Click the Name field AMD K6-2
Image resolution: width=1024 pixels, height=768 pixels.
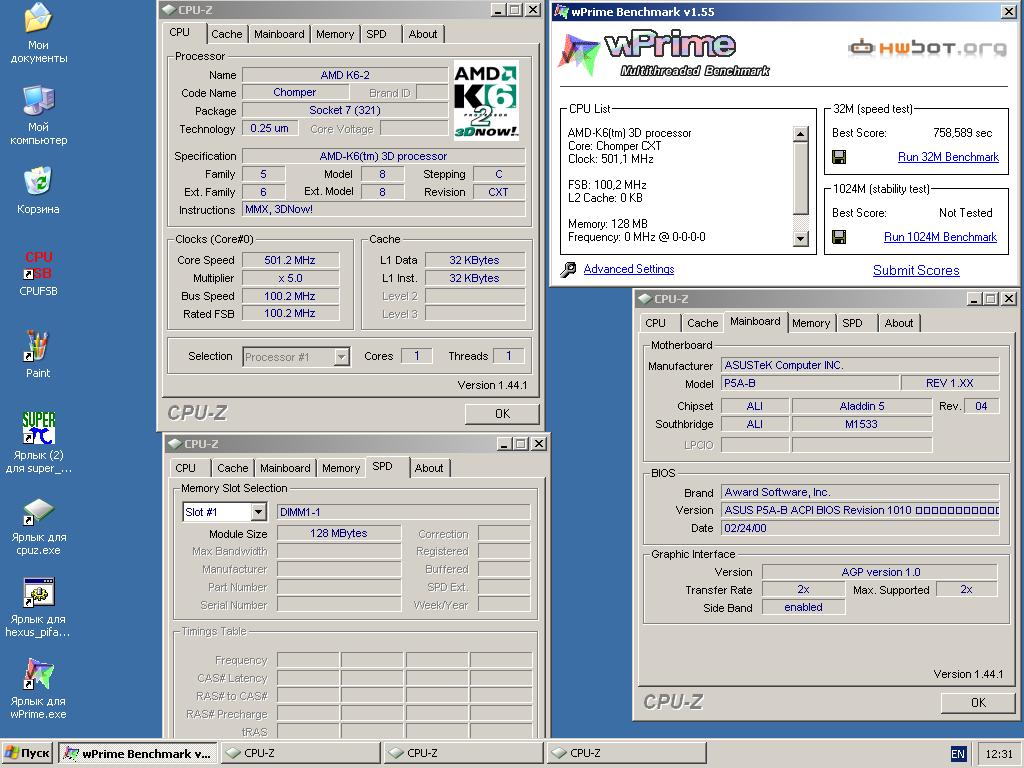[x=345, y=75]
